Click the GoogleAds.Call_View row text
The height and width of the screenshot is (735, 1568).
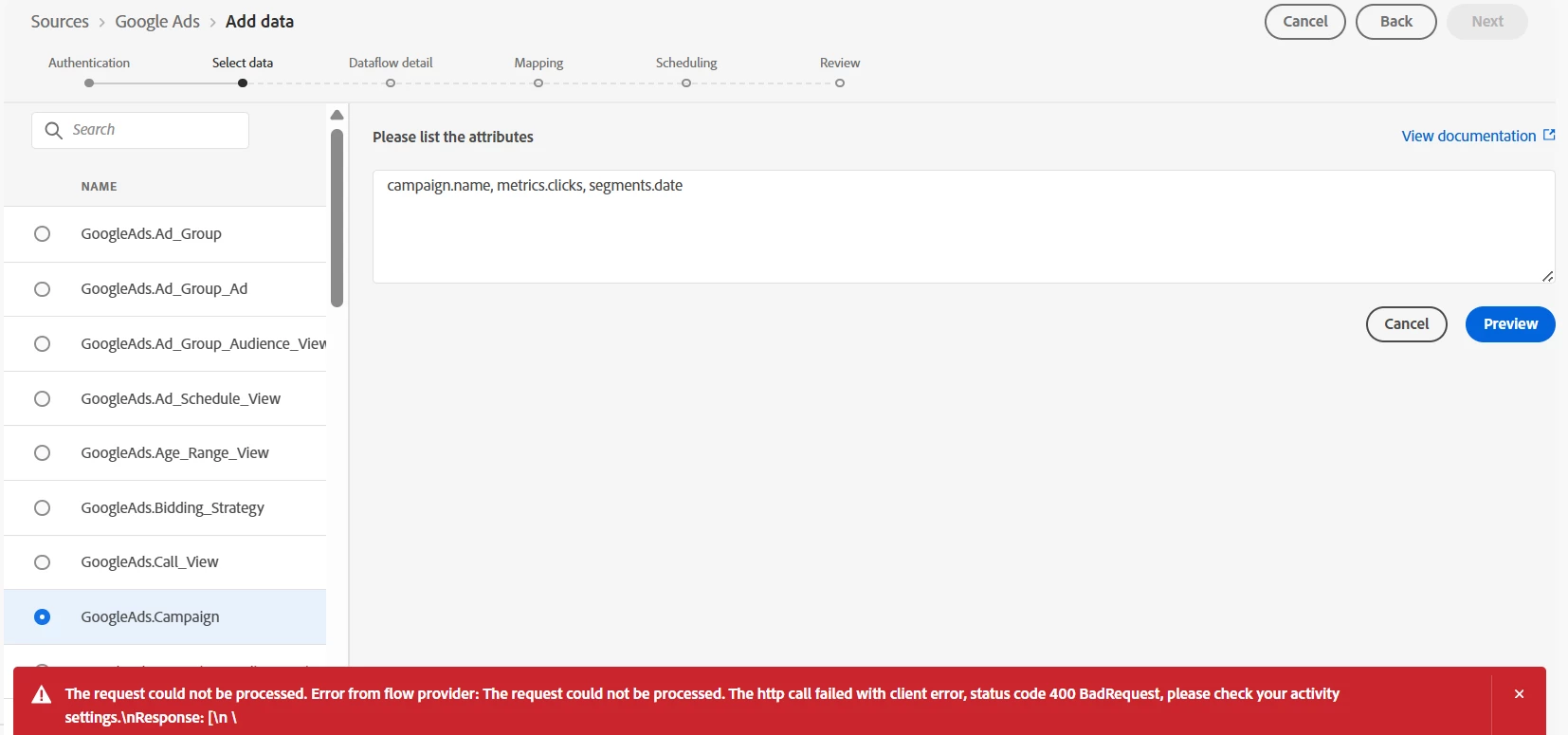150,561
